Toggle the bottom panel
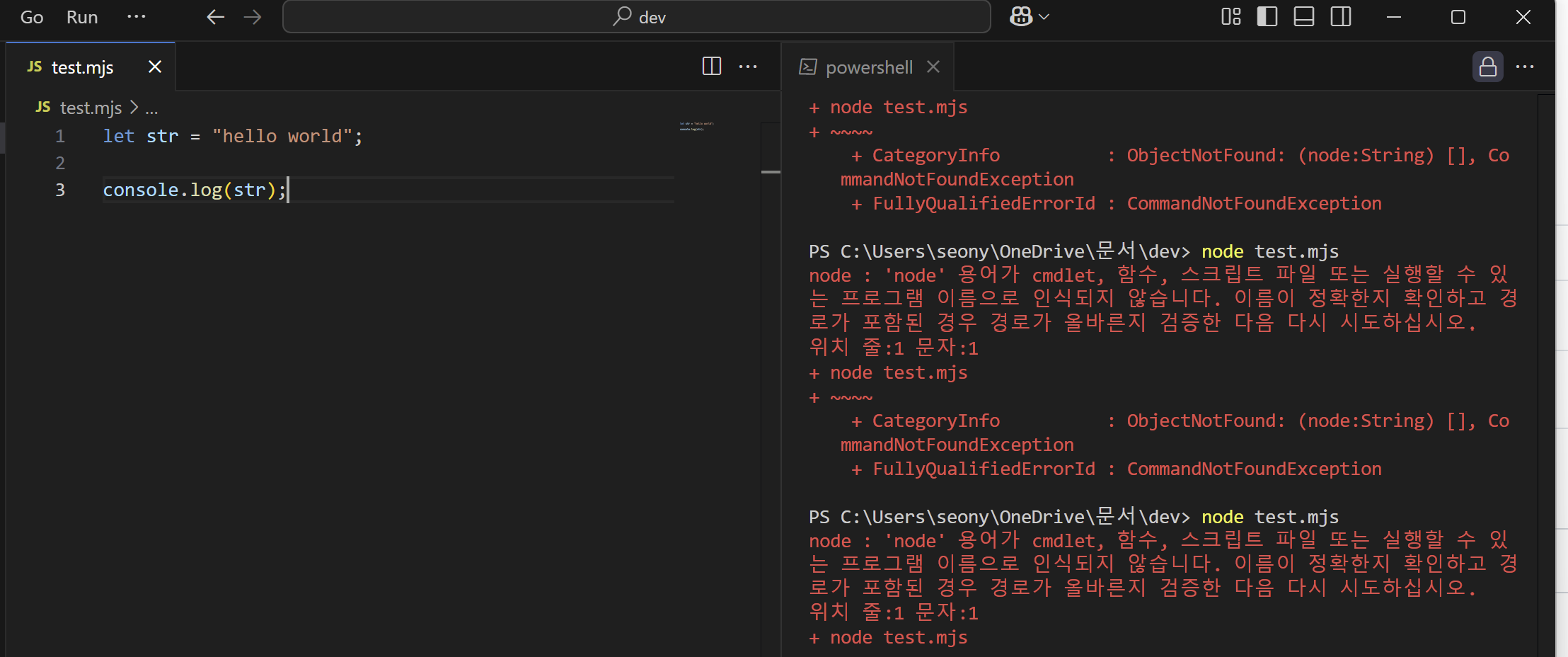The width and height of the screenshot is (1568, 657). tap(1304, 16)
